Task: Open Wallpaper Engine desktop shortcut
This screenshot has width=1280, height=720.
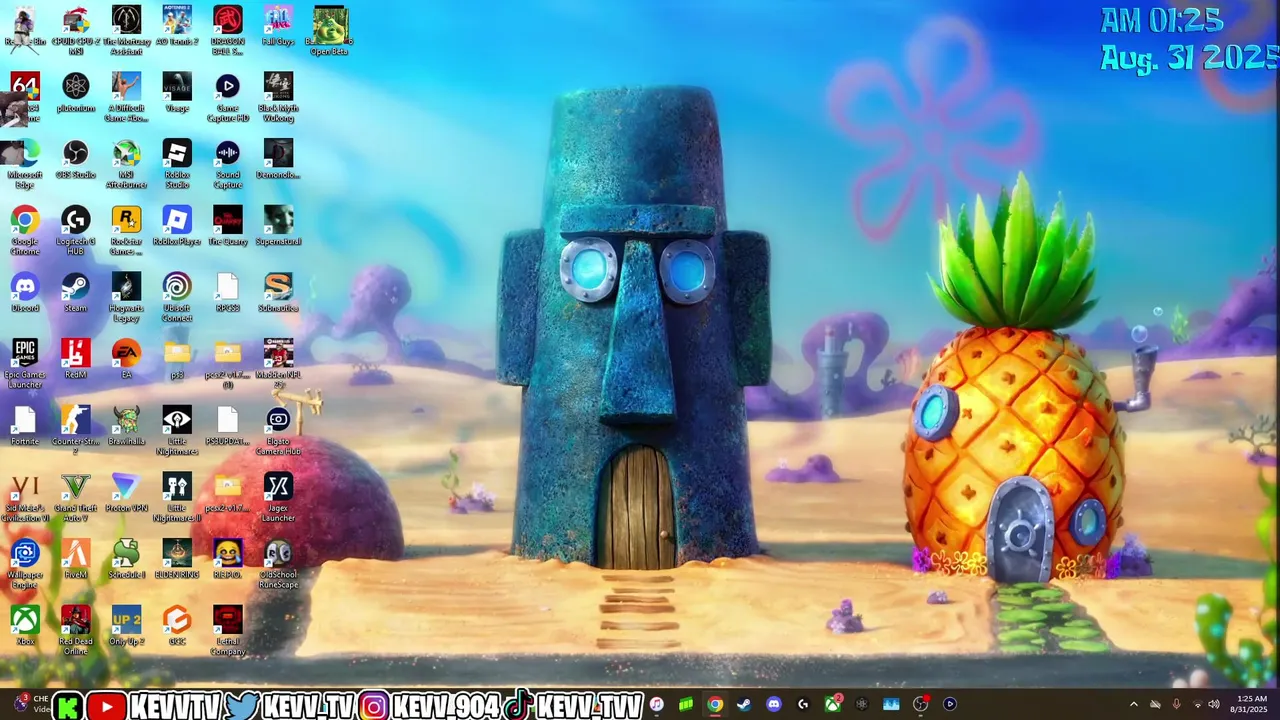Action: click(25, 564)
